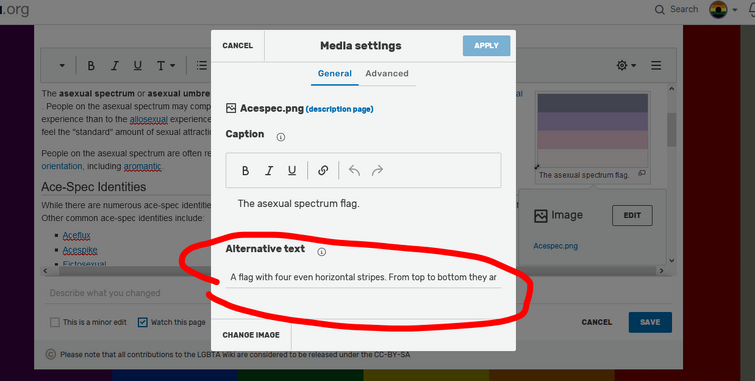The height and width of the screenshot is (381, 755).
Task: Undo the last caption edit
Action: tap(354, 171)
